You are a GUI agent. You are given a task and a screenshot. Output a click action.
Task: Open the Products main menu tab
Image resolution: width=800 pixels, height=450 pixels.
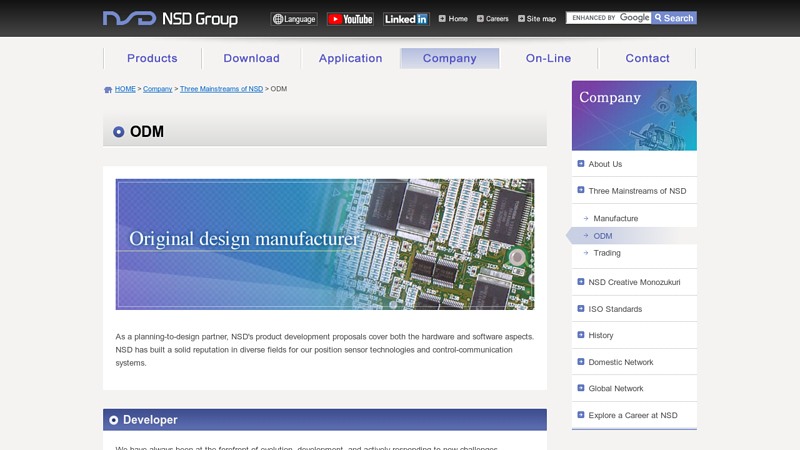click(x=152, y=58)
